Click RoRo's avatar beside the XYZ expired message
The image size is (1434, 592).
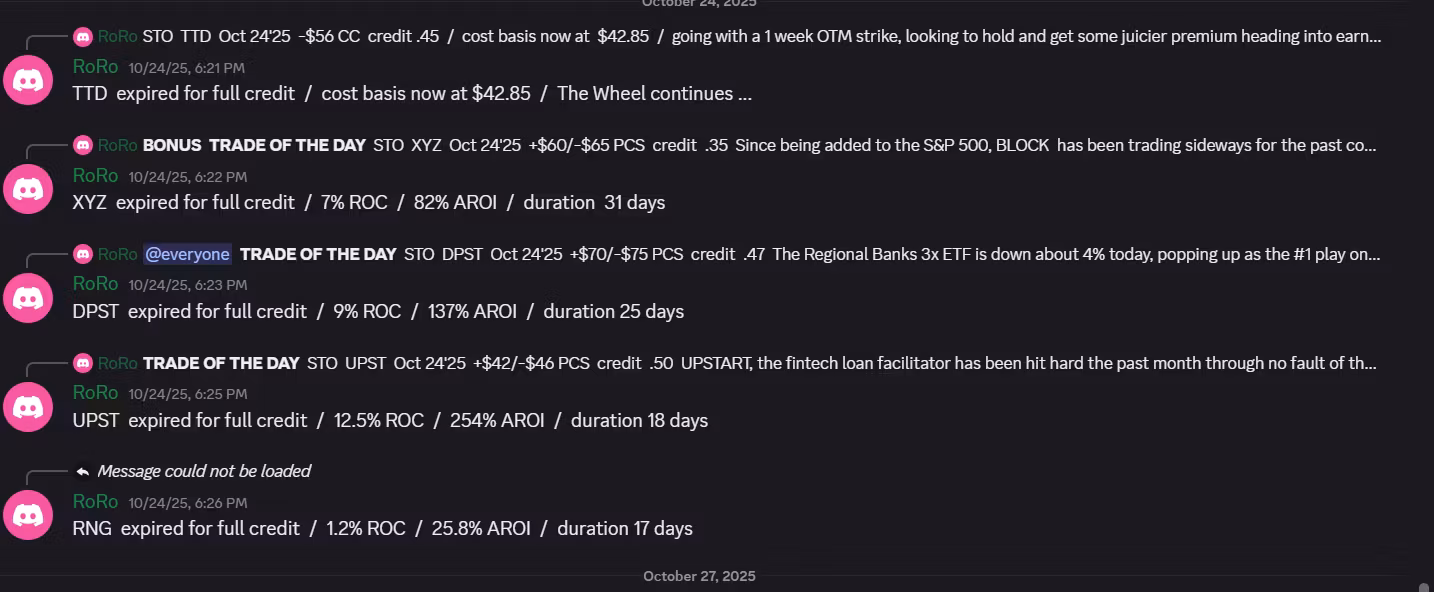[28, 189]
